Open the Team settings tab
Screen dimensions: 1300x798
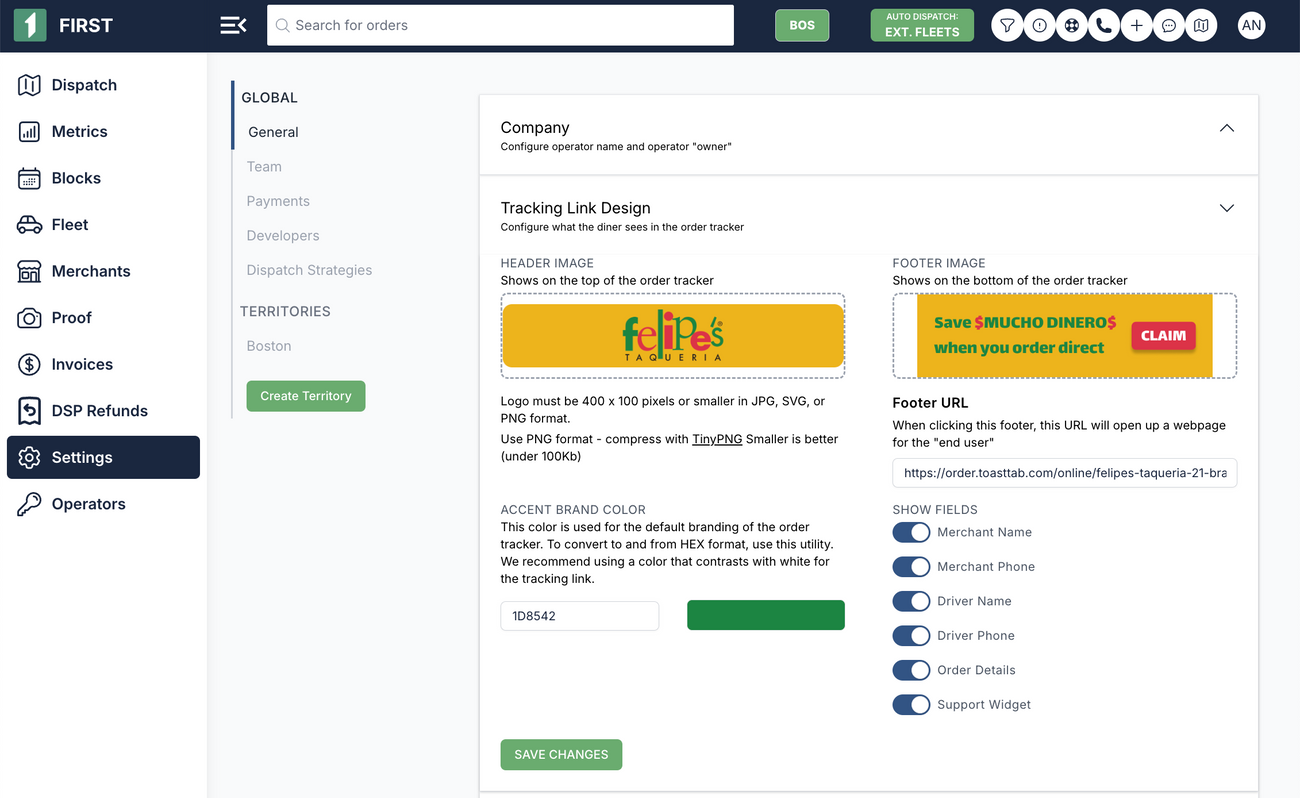point(264,167)
